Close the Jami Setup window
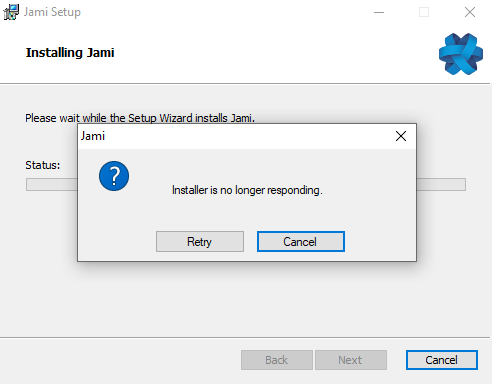Viewport: 492px width, 384px height. point(470,12)
